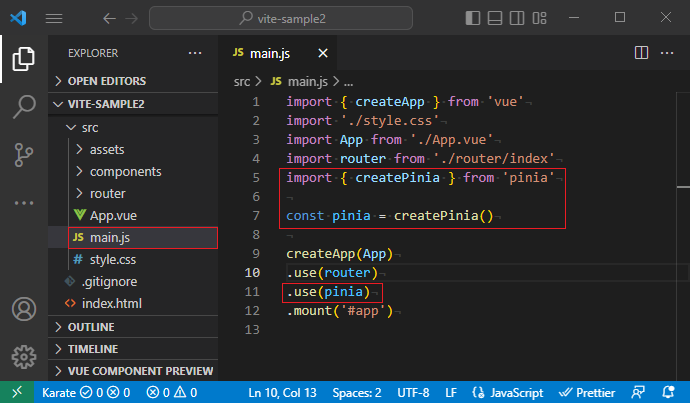The height and width of the screenshot is (403, 690).
Task: Click './router/index' import path text
Action: click(494, 158)
